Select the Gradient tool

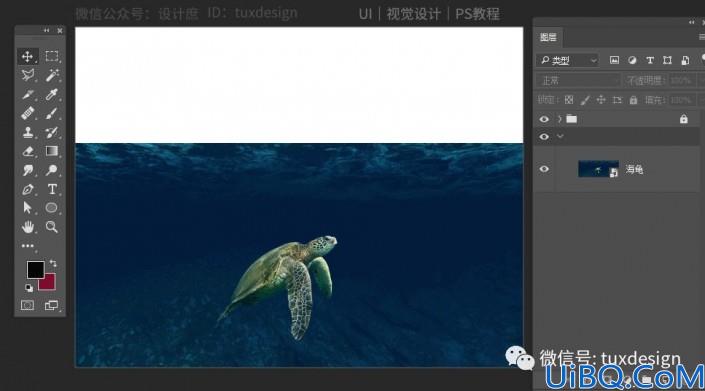coord(52,151)
